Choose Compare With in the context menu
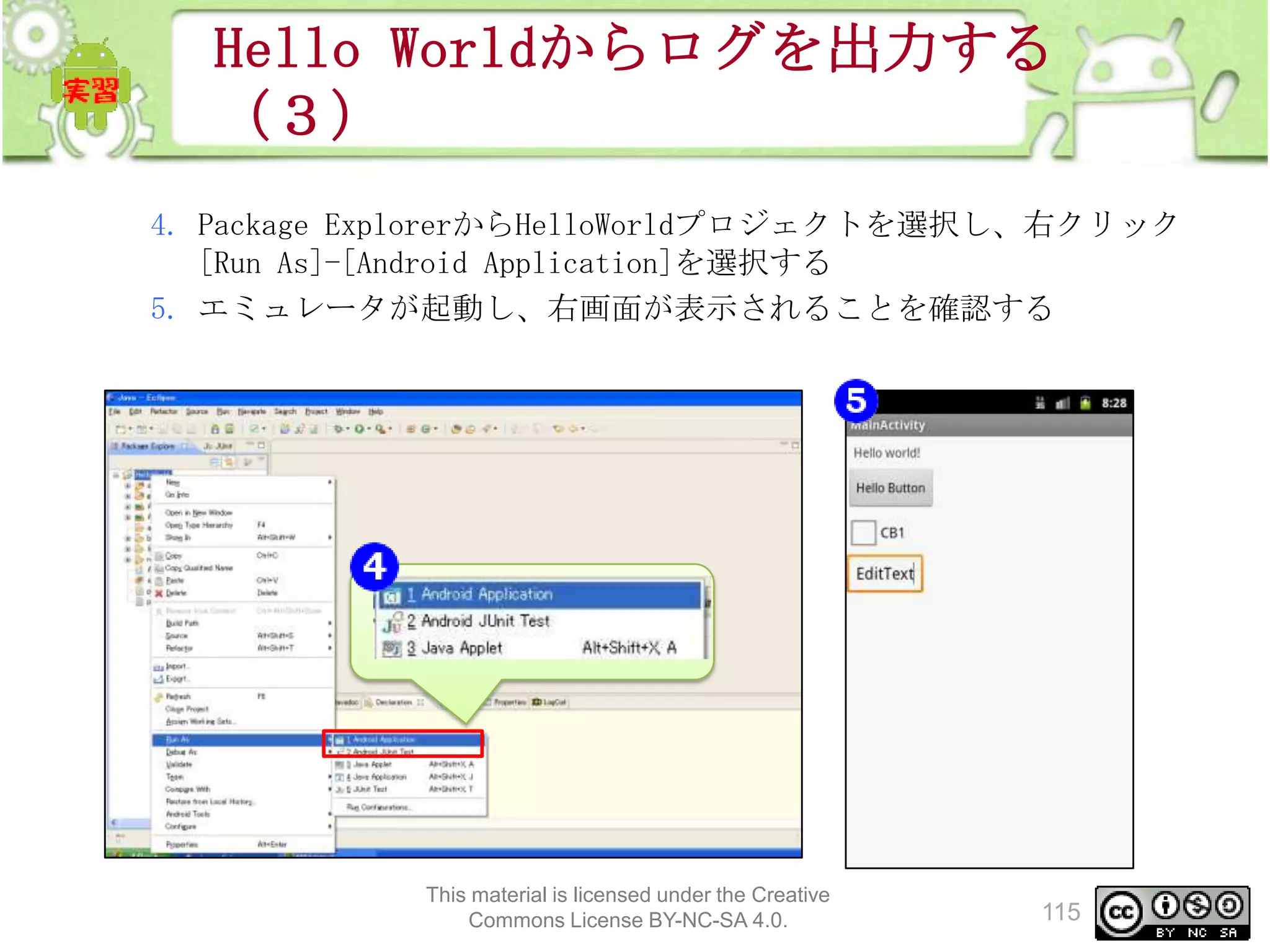The height and width of the screenshot is (952, 1270). (243, 789)
